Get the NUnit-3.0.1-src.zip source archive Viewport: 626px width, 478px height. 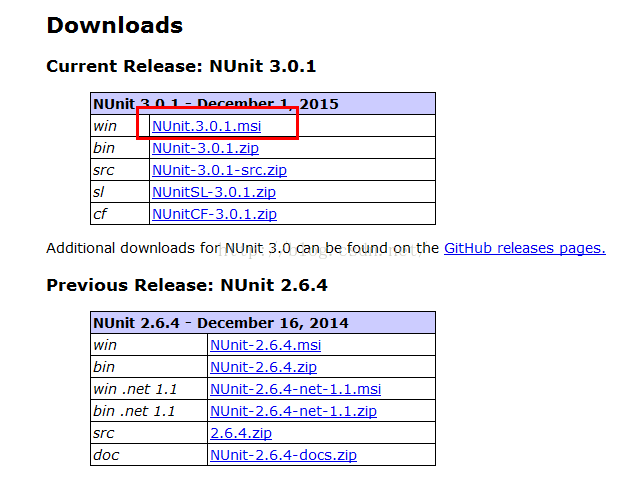[x=219, y=170]
